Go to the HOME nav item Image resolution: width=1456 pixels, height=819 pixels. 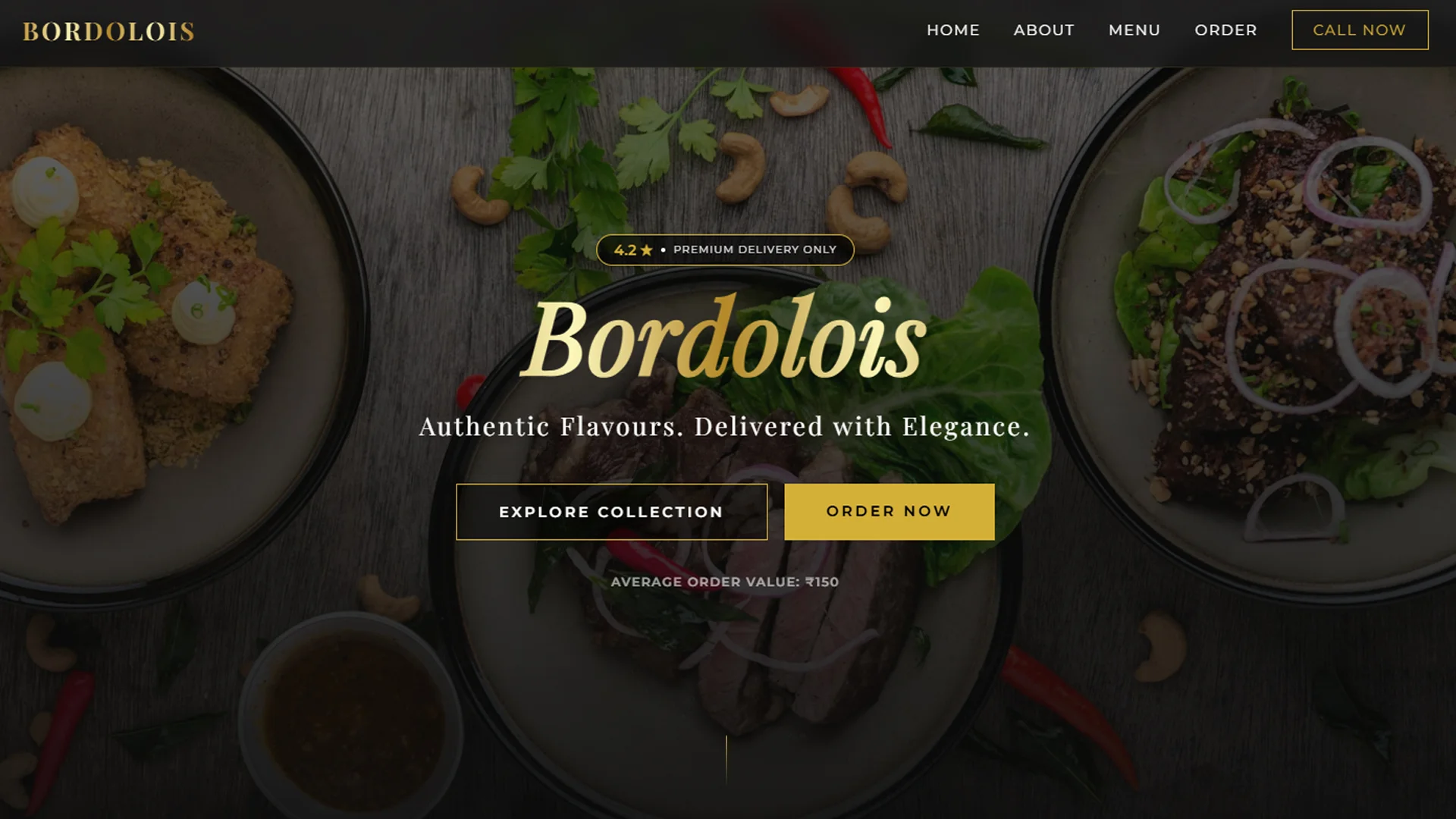point(953,30)
